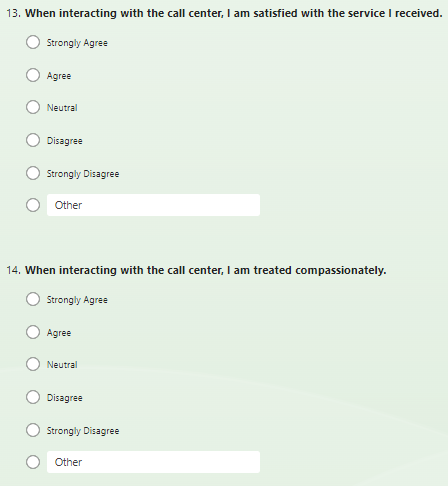448x486 pixels.
Task: Click the Neutral label under question 14
Action: click(x=62, y=365)
